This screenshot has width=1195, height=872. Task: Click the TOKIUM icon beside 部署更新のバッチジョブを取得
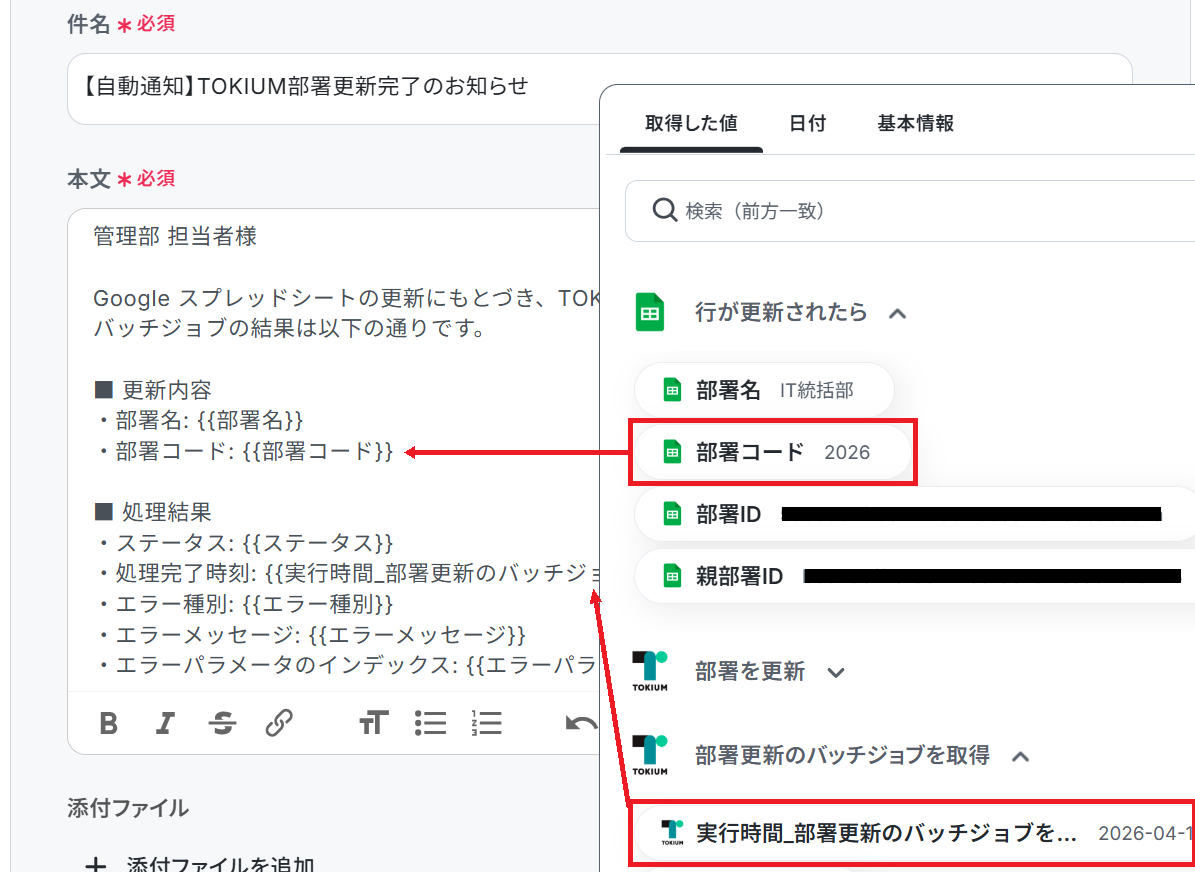[x=650, y=755]
